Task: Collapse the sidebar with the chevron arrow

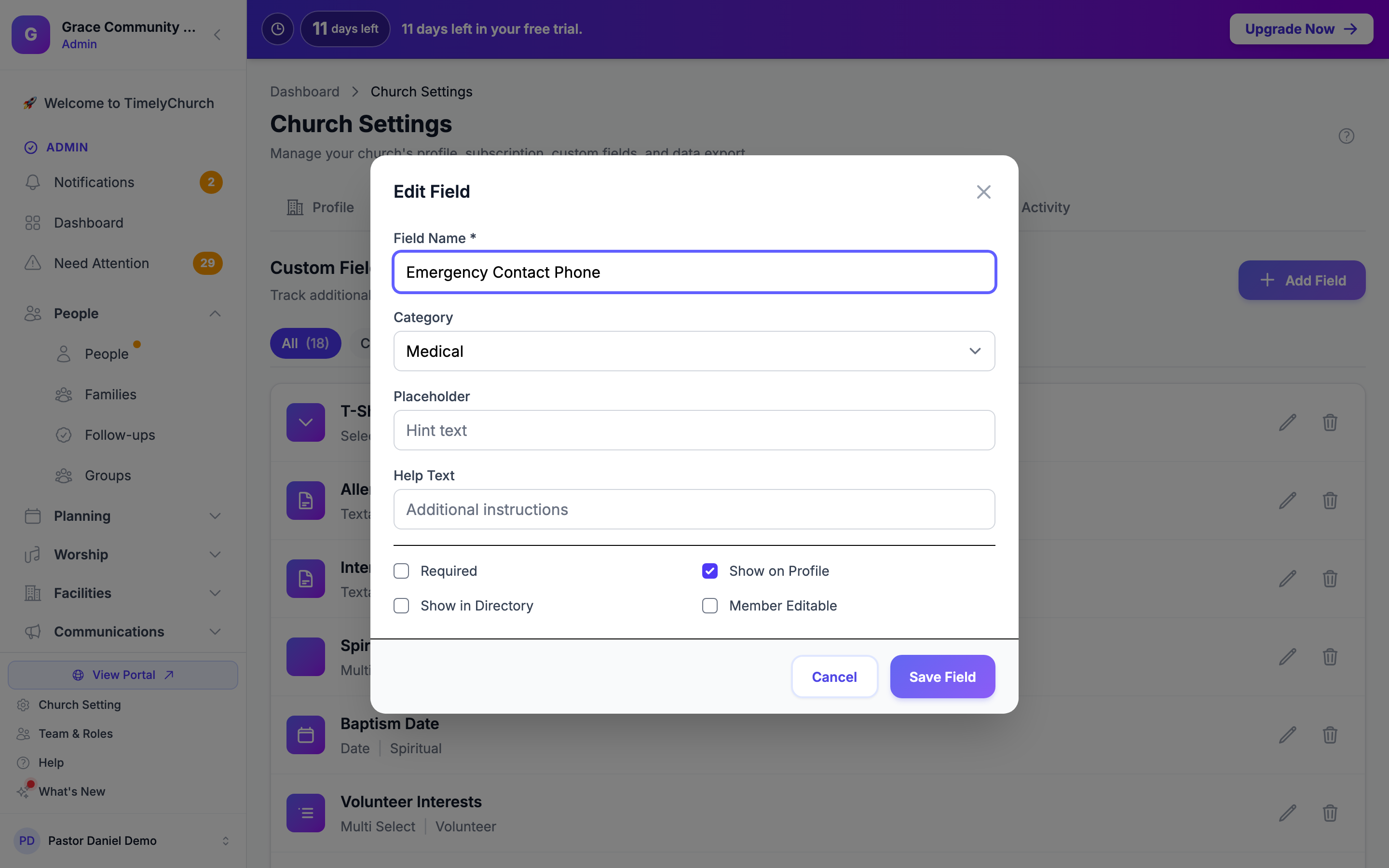Action: pos(218,35)
